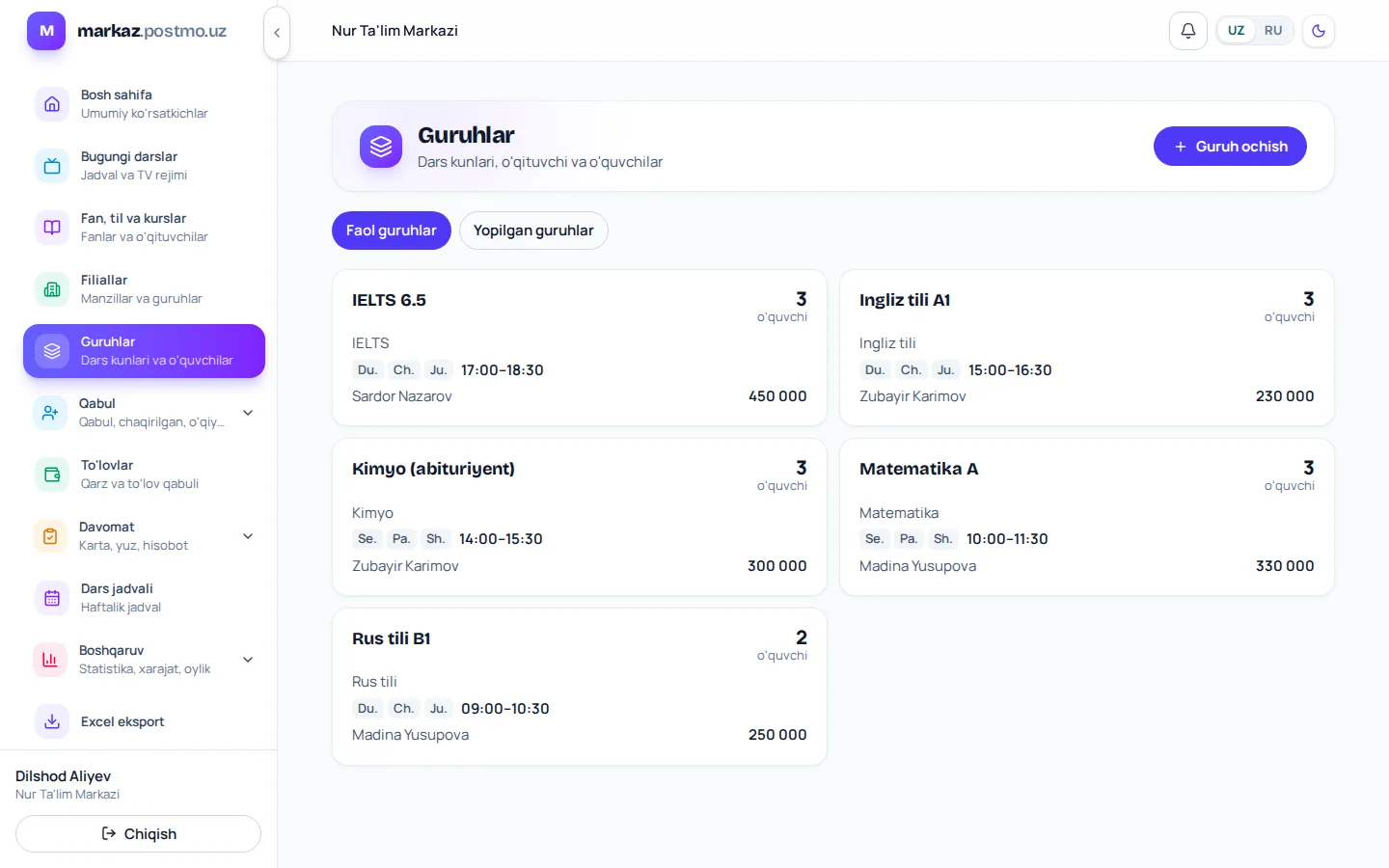Expand the Qabul submenu chevron
This screenshot has height=868, width=1389.
[248, 413]
